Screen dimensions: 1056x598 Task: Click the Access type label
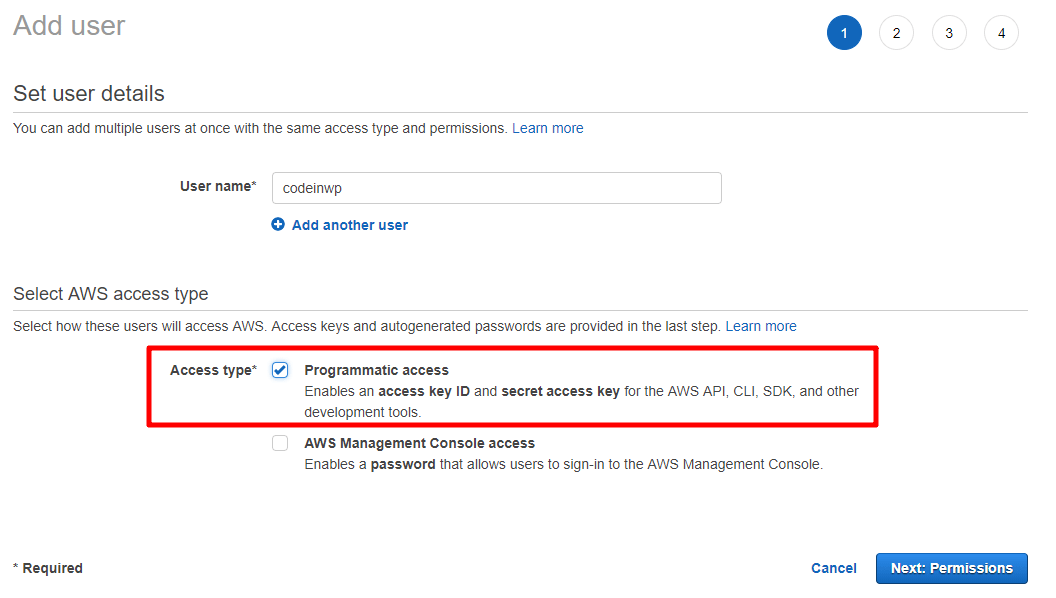[213, 370]
